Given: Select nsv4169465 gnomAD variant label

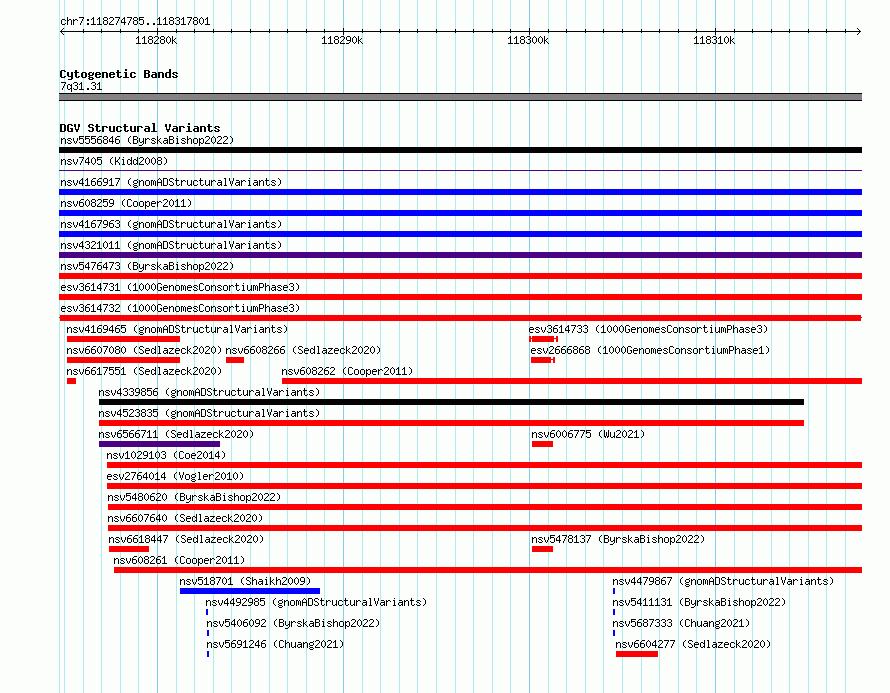Looking at the screenshot, I should click(x=177, y=329).
